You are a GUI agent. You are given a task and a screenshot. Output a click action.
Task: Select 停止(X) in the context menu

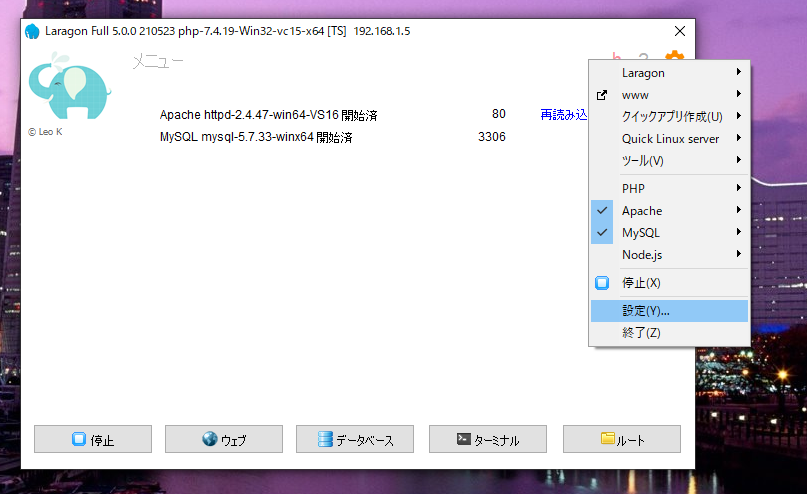point(669,283)
